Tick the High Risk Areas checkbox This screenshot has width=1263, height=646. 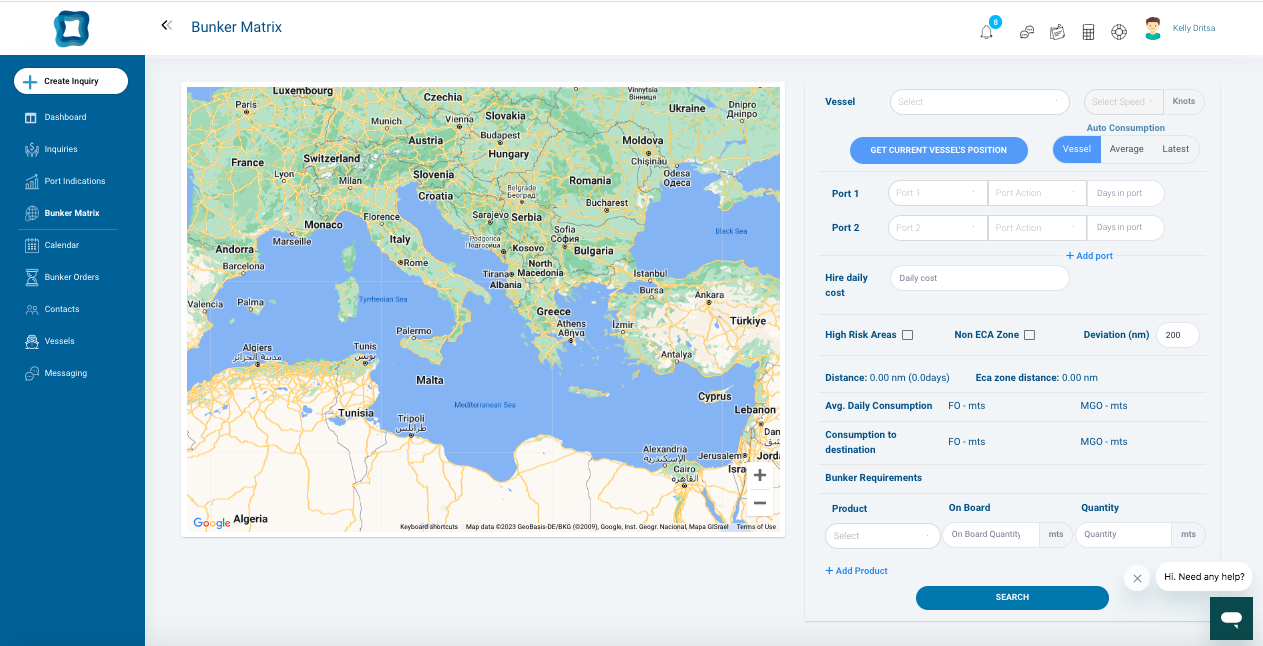908,335
